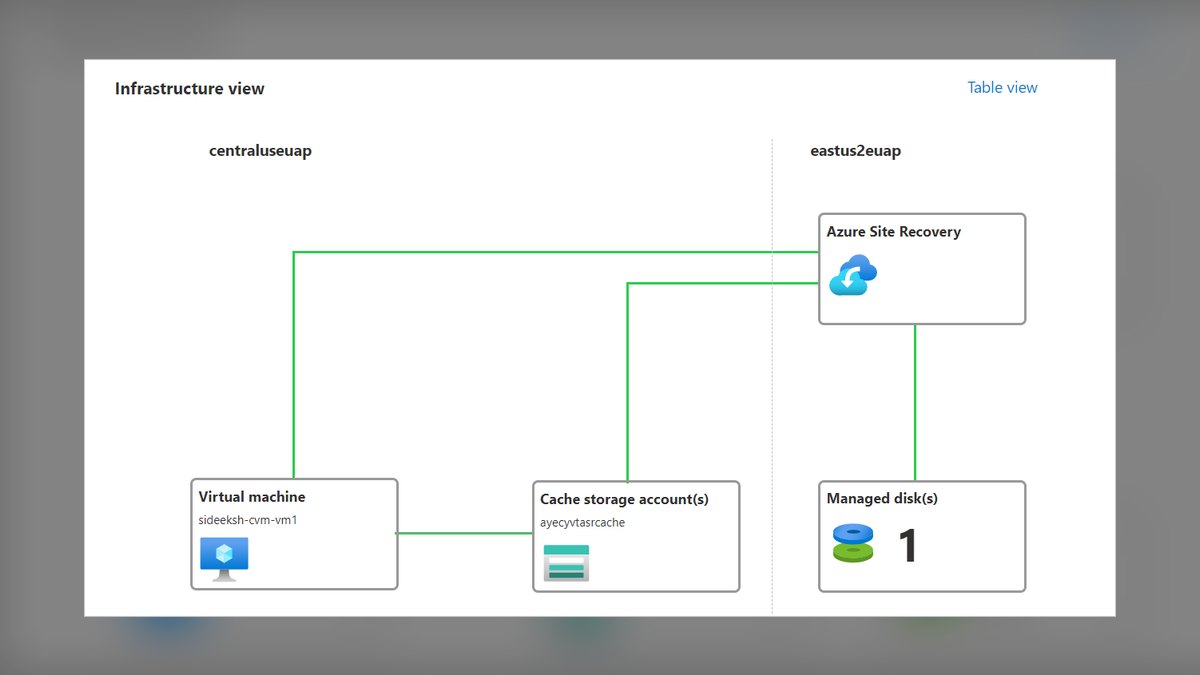Click the Azure Site Recovery cloud icon
Viewport: 1200px width, 675px height.
coord(853,275)
